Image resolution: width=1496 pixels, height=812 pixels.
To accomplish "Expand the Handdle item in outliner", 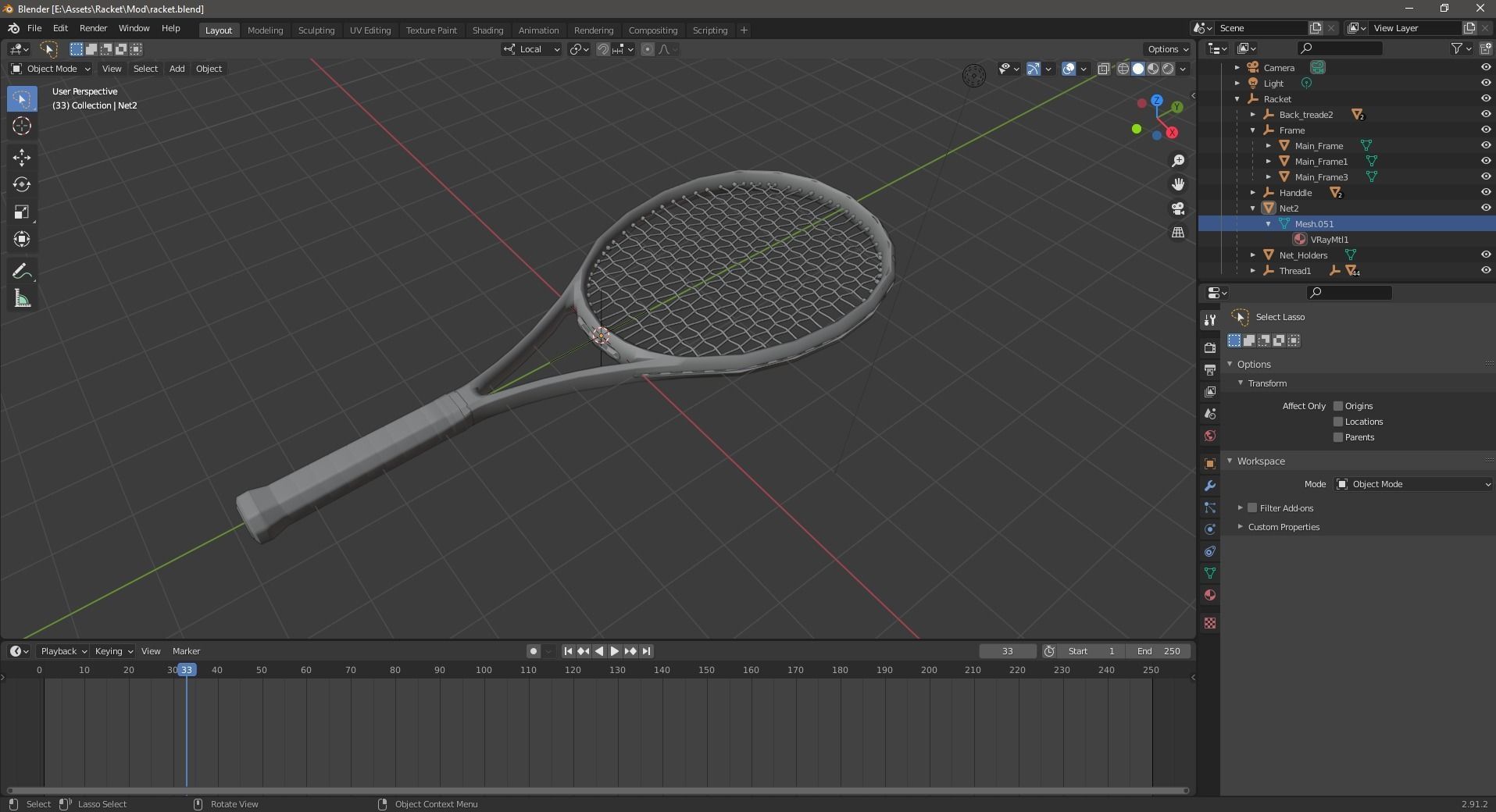I will (1253, 193).
